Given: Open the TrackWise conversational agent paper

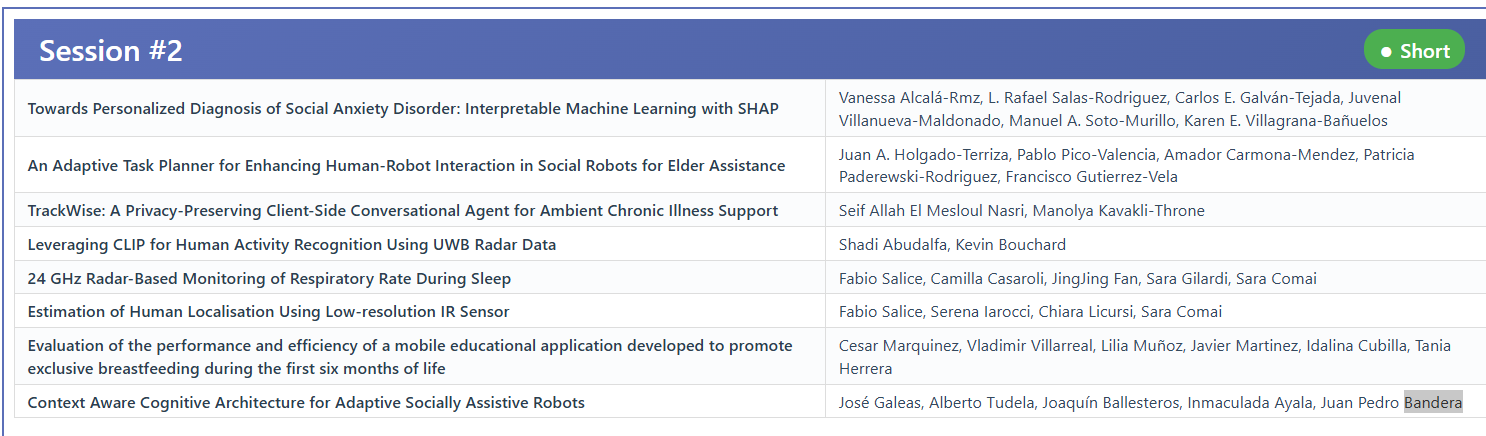Looking at the screenshot, I should coord(402,211).
